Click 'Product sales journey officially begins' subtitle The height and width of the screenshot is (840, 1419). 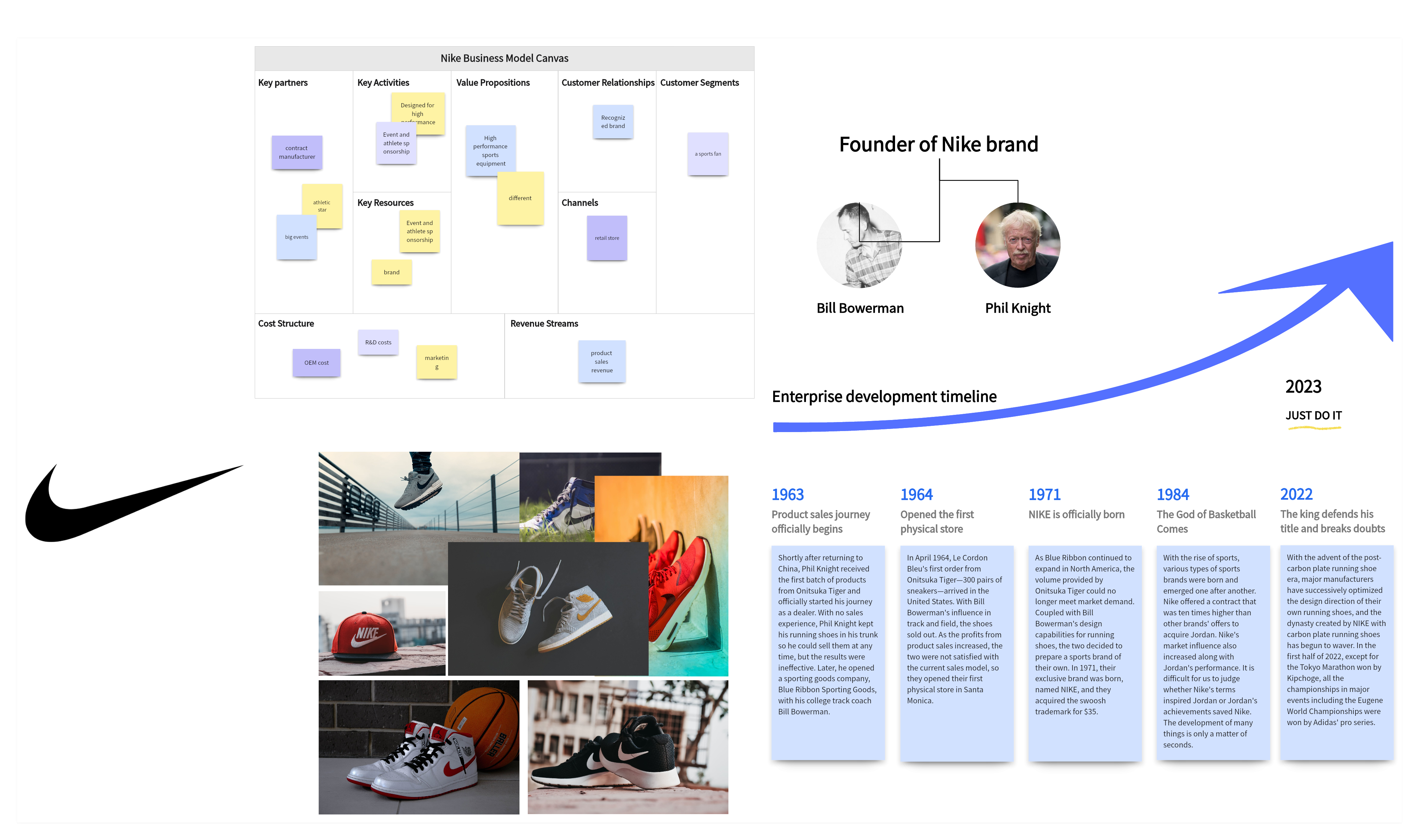coord(821,522)
